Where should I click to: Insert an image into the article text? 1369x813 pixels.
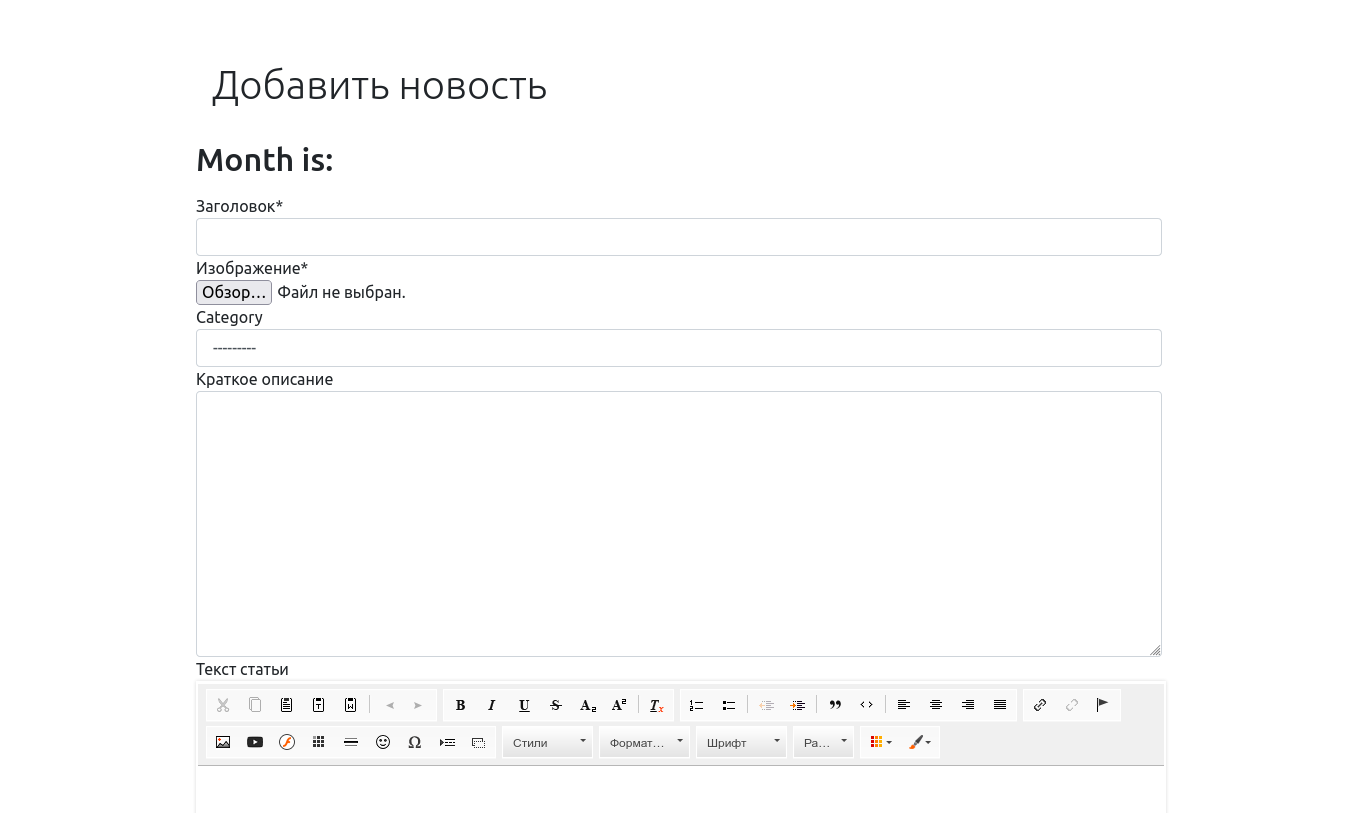click(223, 742)
